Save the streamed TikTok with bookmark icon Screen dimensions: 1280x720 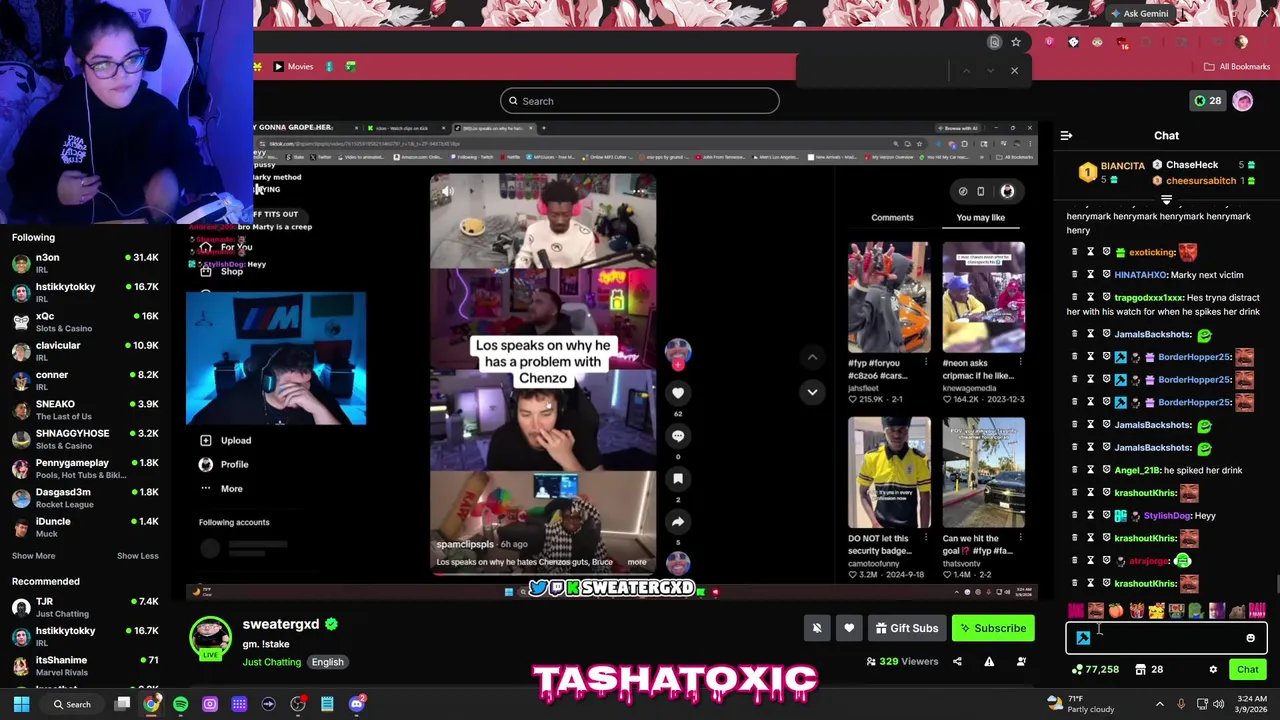pyautogui.click(x=678, y=479)
